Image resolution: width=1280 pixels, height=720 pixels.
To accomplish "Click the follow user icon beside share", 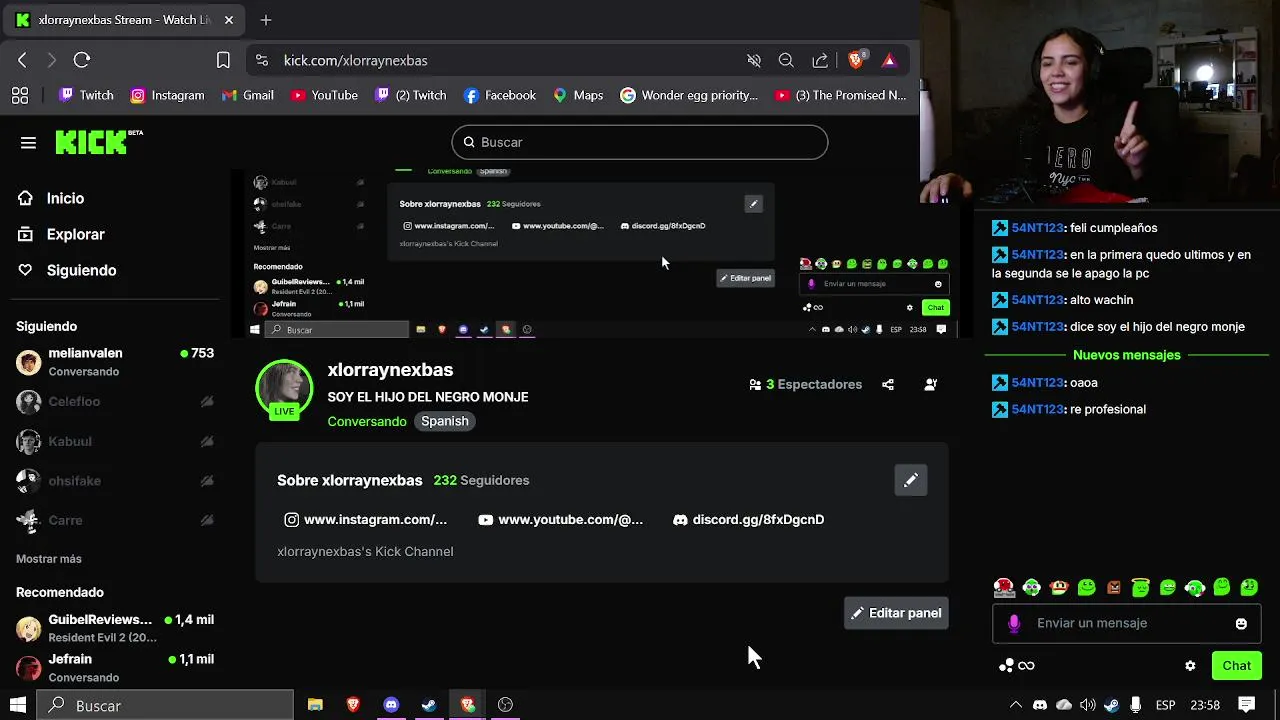I will pyautogui.click(x=931, y=384).
